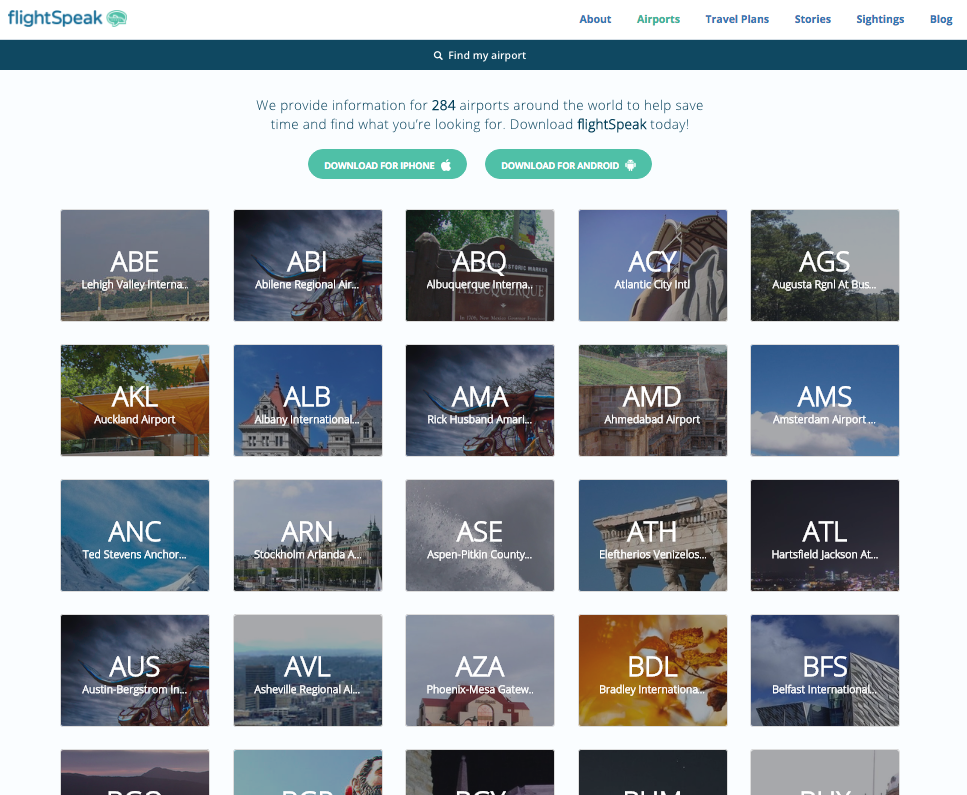This screenshot has width=967, height=795.
Task: Click the Download for iPhone button
Action: pos(387,163)
